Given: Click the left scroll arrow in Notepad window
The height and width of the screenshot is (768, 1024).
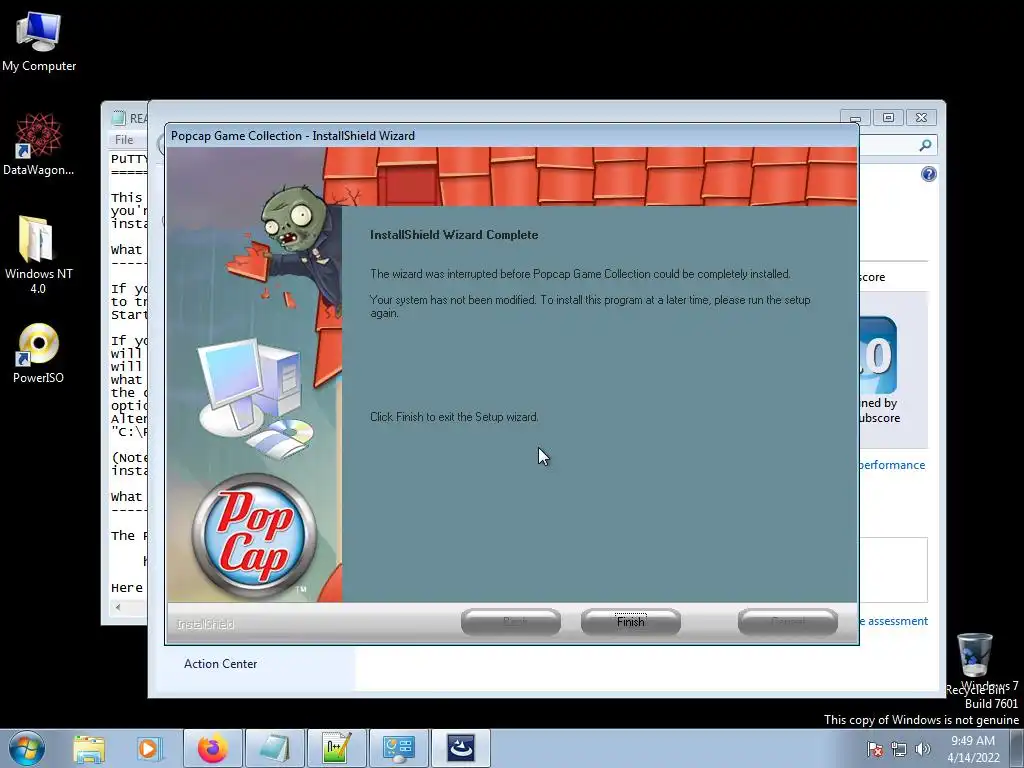Looking at the screenshot, I should coord(118,607).
